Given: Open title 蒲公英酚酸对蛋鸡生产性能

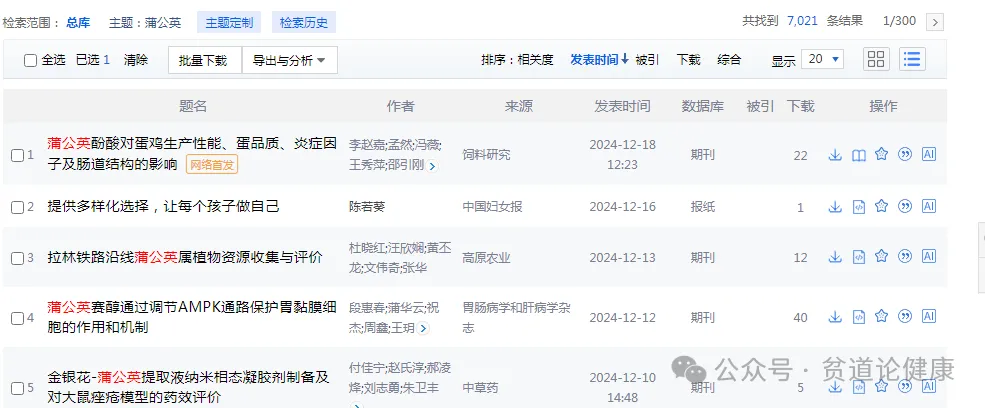Looking at the screenshot, I should point(192,154).
